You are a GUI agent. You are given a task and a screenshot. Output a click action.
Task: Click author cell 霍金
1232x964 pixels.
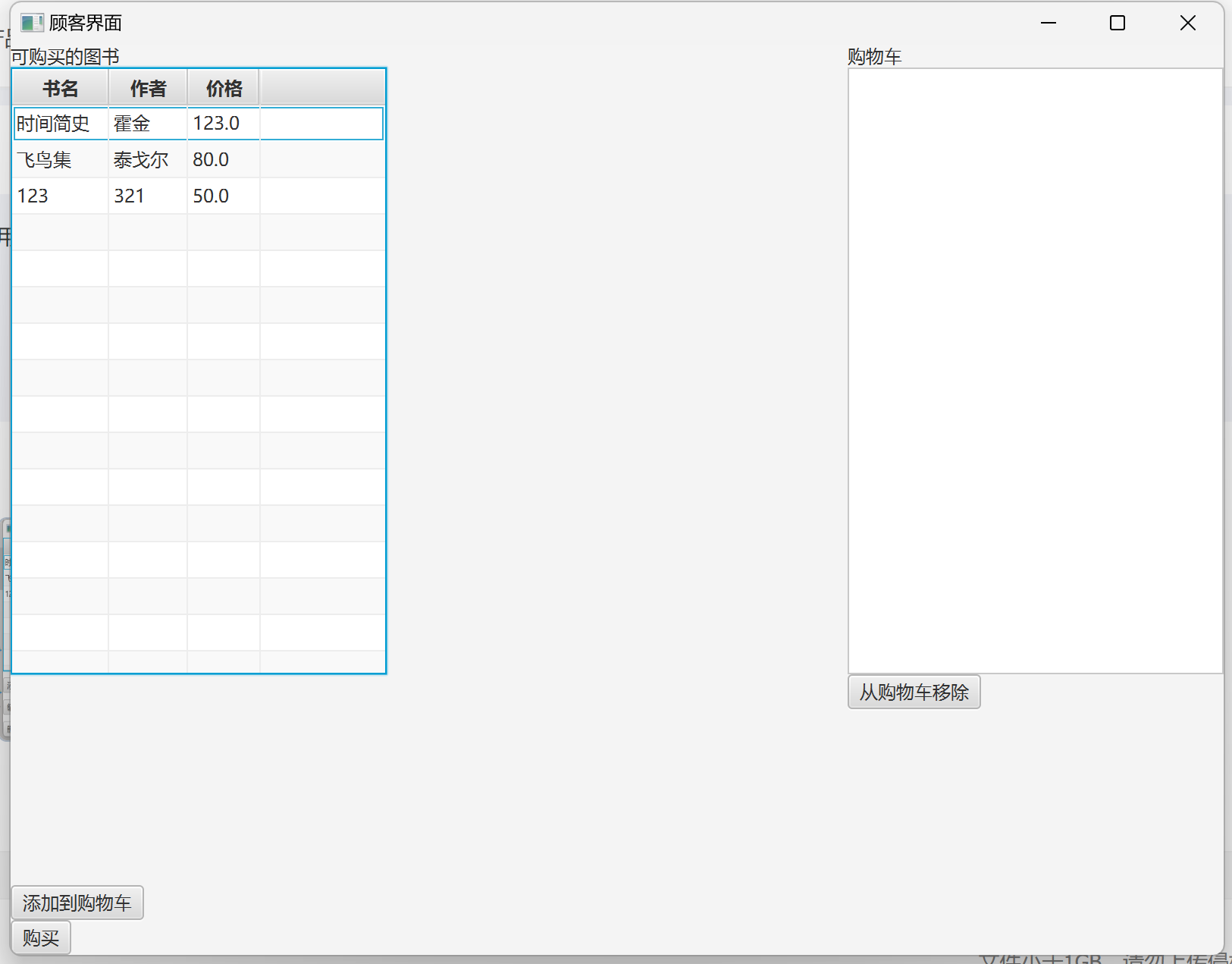point(148,124)
